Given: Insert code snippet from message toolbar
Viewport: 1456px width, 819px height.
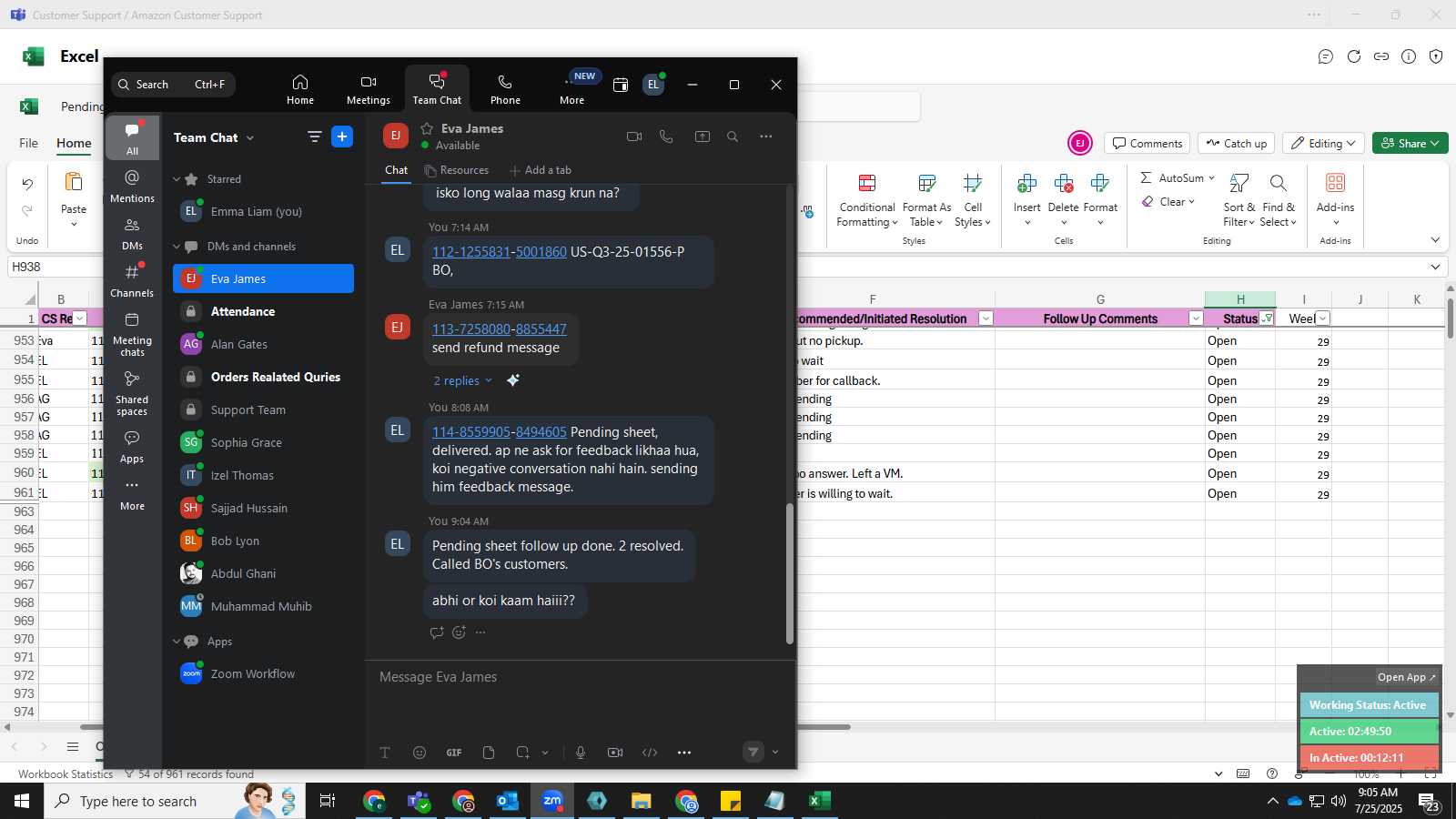Looking at the screenshot, I should tap(650, 753).
